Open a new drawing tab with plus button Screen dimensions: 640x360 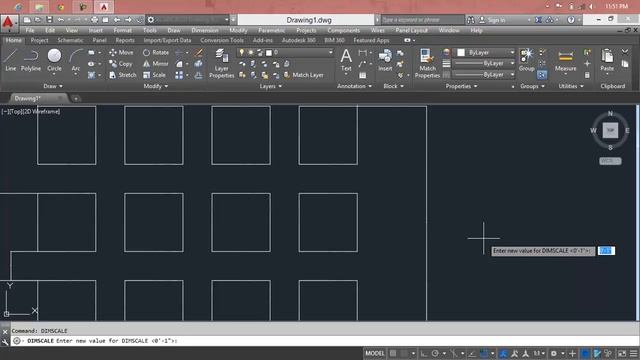(x=76, y=98)
